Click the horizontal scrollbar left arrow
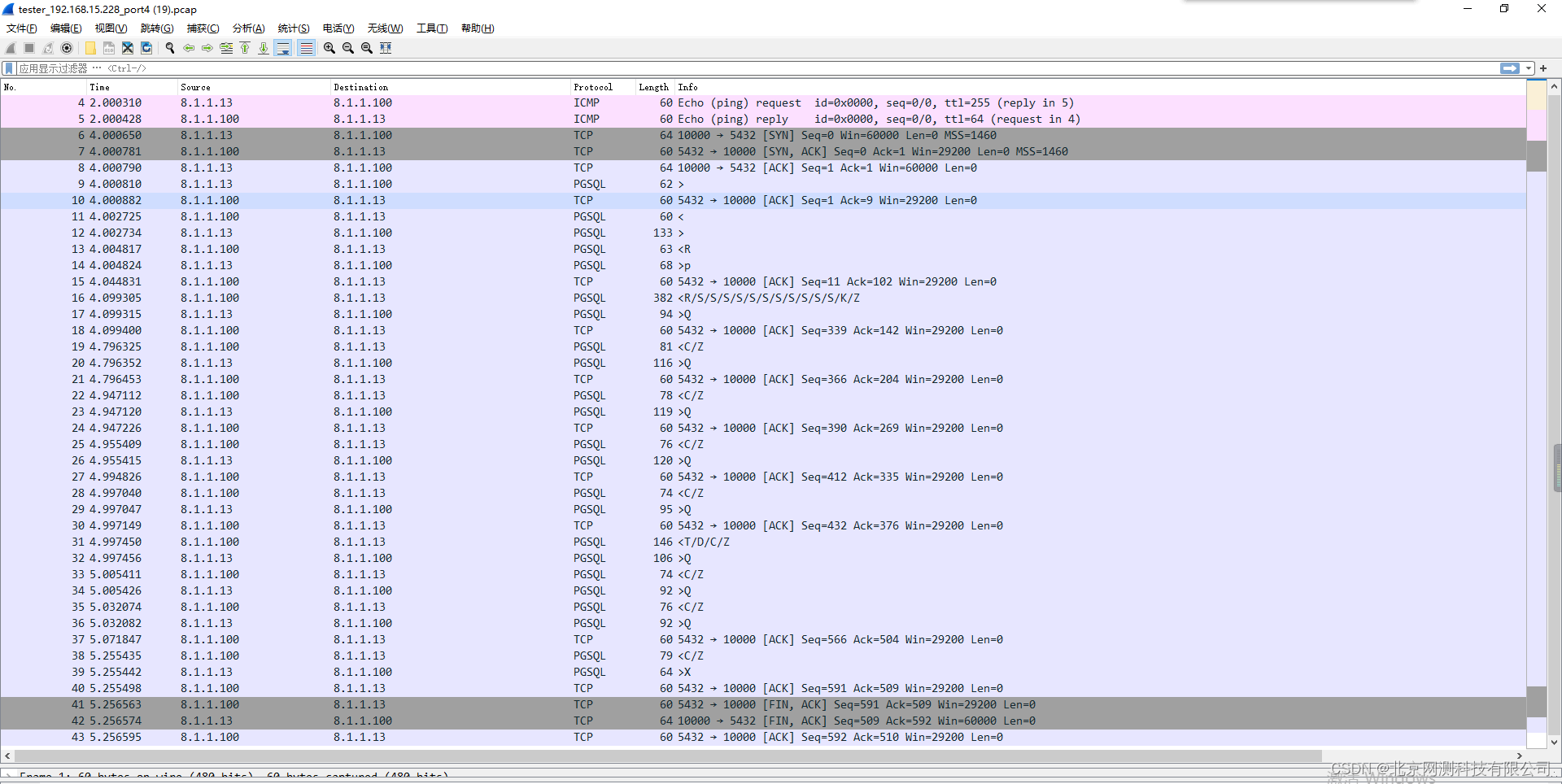 click(7, 756)
